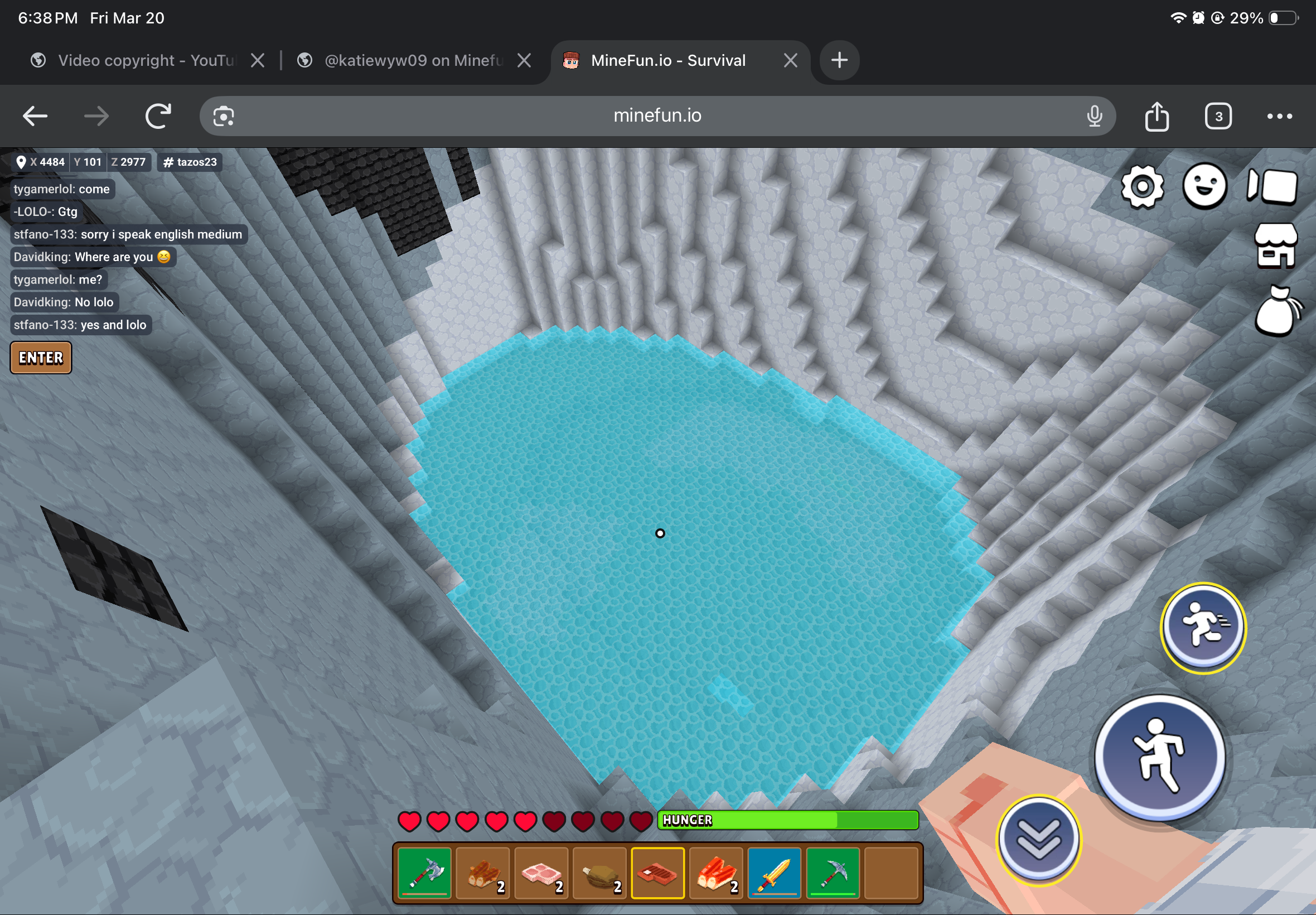Switch to Video copyright YouTube tab
Viewport: 1316px width, 915px height.
pos(146,60)
